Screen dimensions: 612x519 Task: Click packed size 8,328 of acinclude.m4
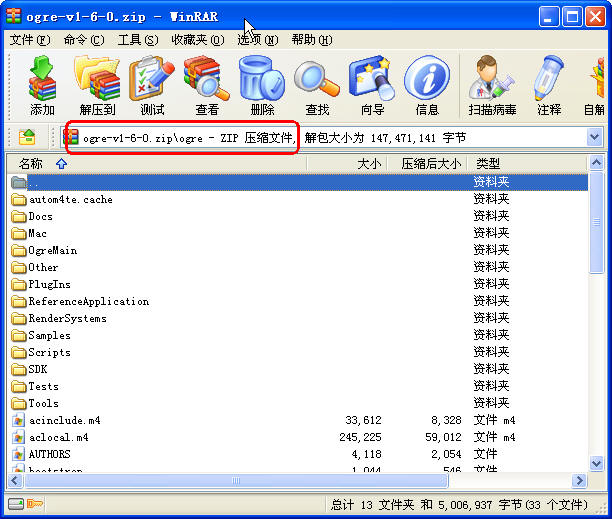click(446, 421)
